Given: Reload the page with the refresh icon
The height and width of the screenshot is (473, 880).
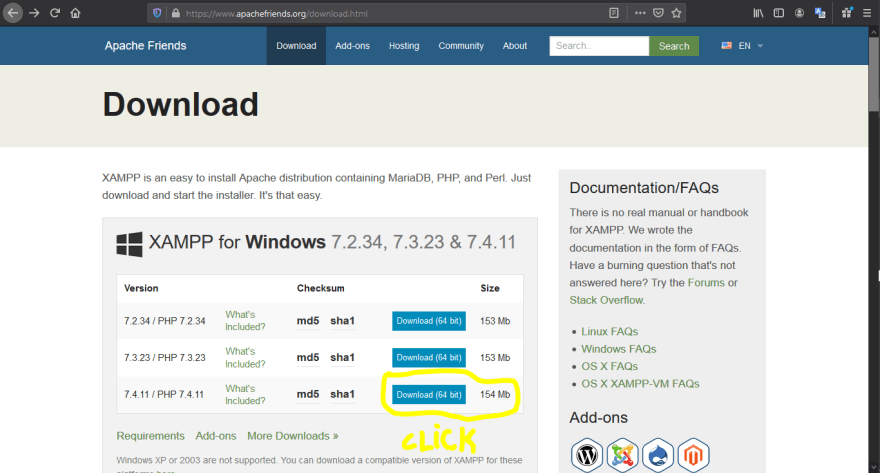Looking at the screenshot, I should click(55, 13).
